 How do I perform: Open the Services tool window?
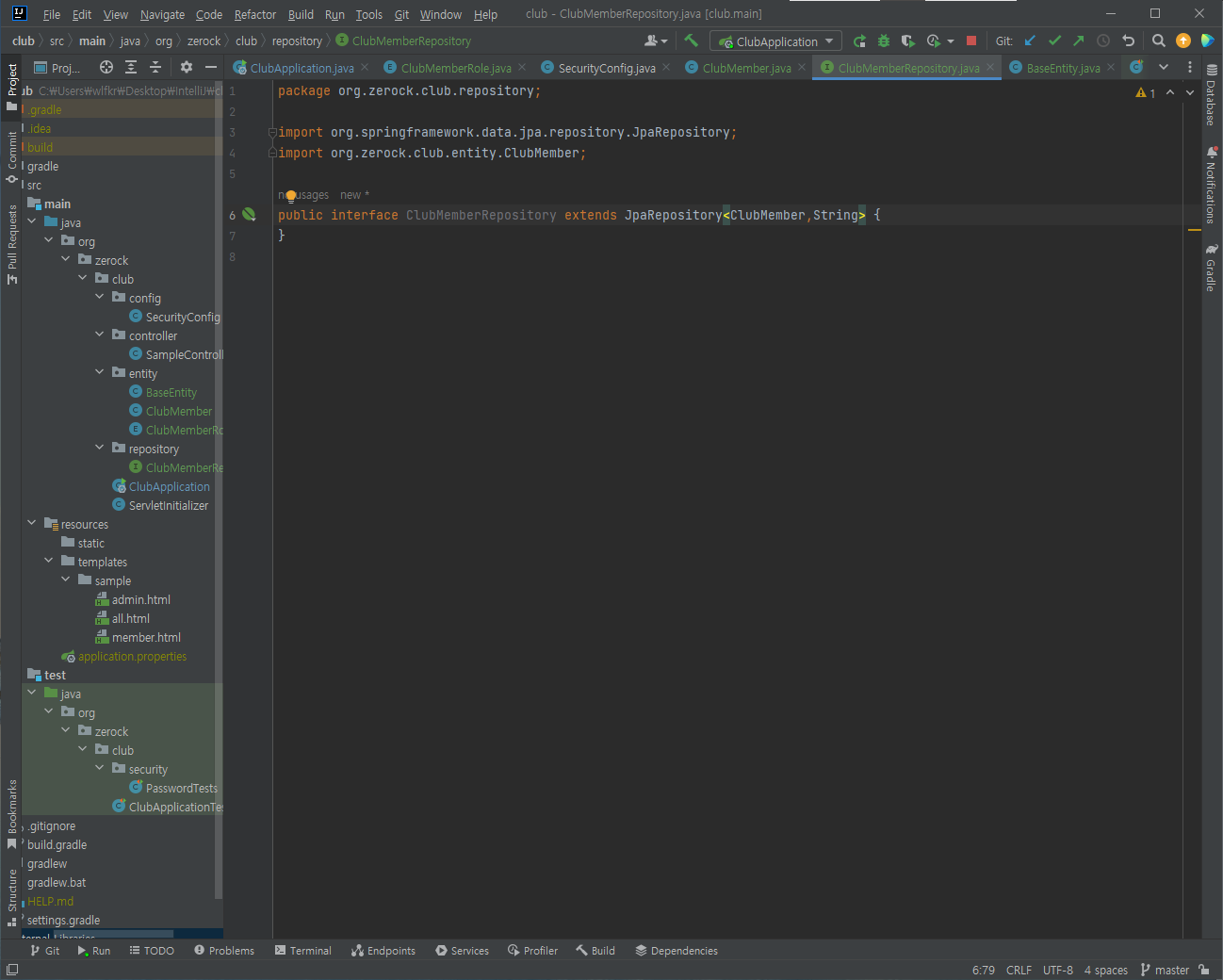[462, 951]
